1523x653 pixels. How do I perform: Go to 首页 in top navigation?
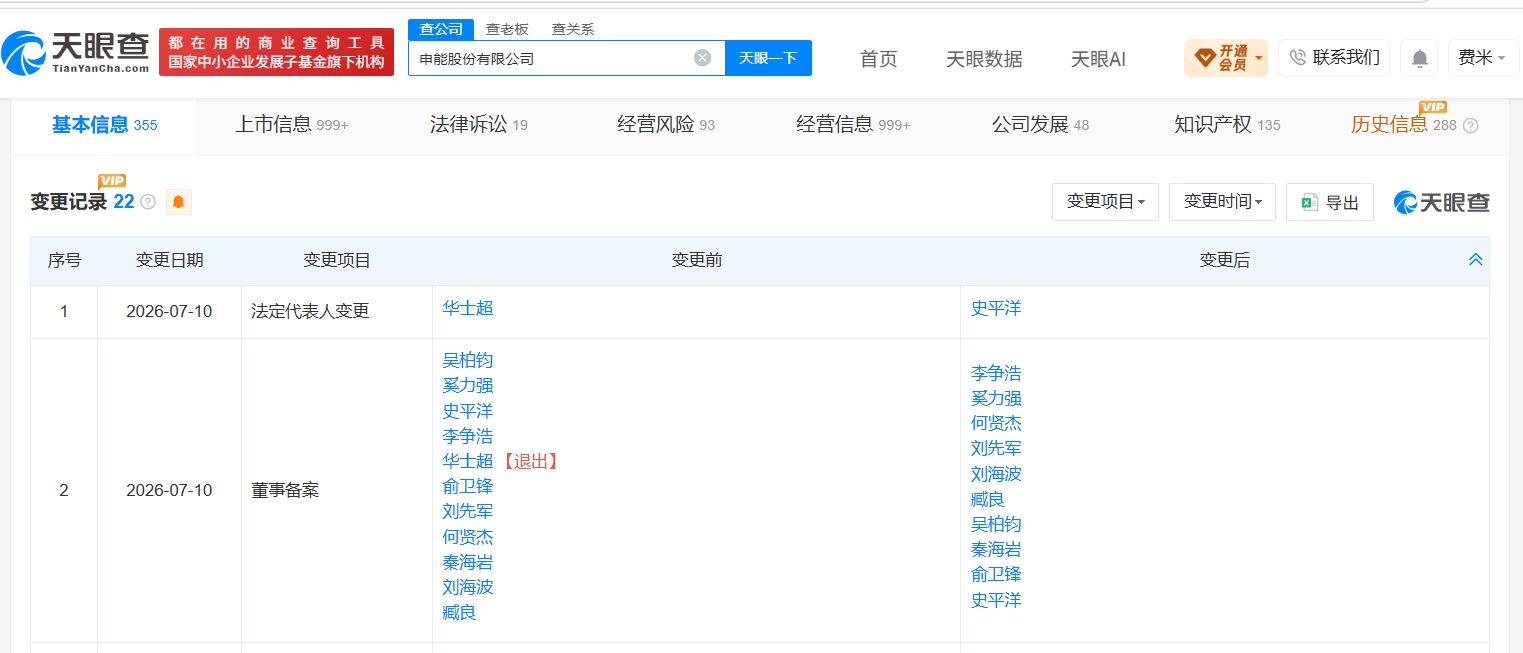coord(879,59)
